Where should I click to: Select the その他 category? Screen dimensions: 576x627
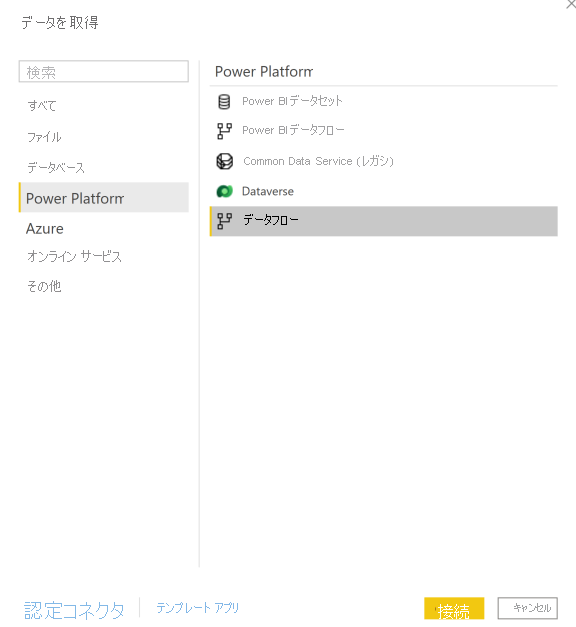click(x=44, y=286)
